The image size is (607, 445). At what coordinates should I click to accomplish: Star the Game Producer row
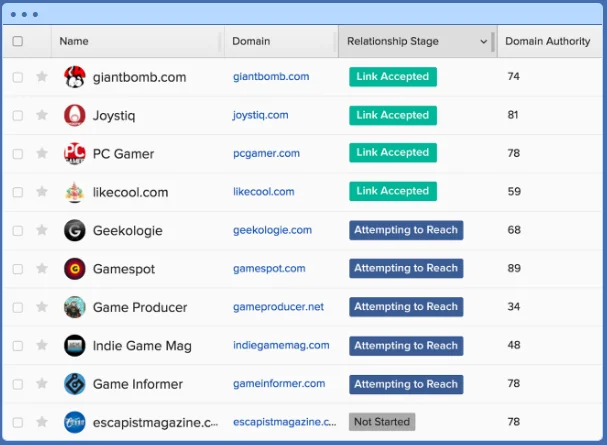click(42, 307)
